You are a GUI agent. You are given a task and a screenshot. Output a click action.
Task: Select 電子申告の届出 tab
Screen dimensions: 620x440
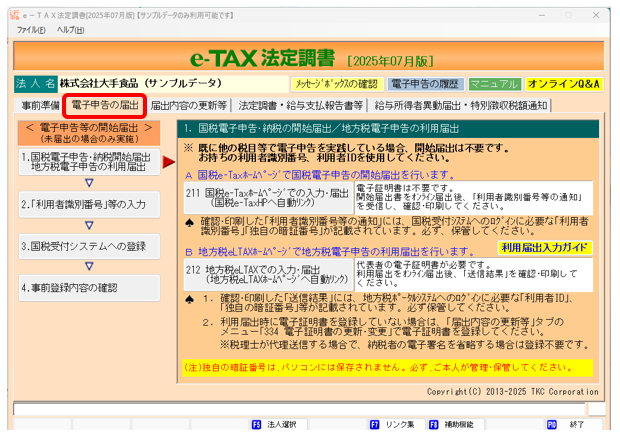point(106,105)
